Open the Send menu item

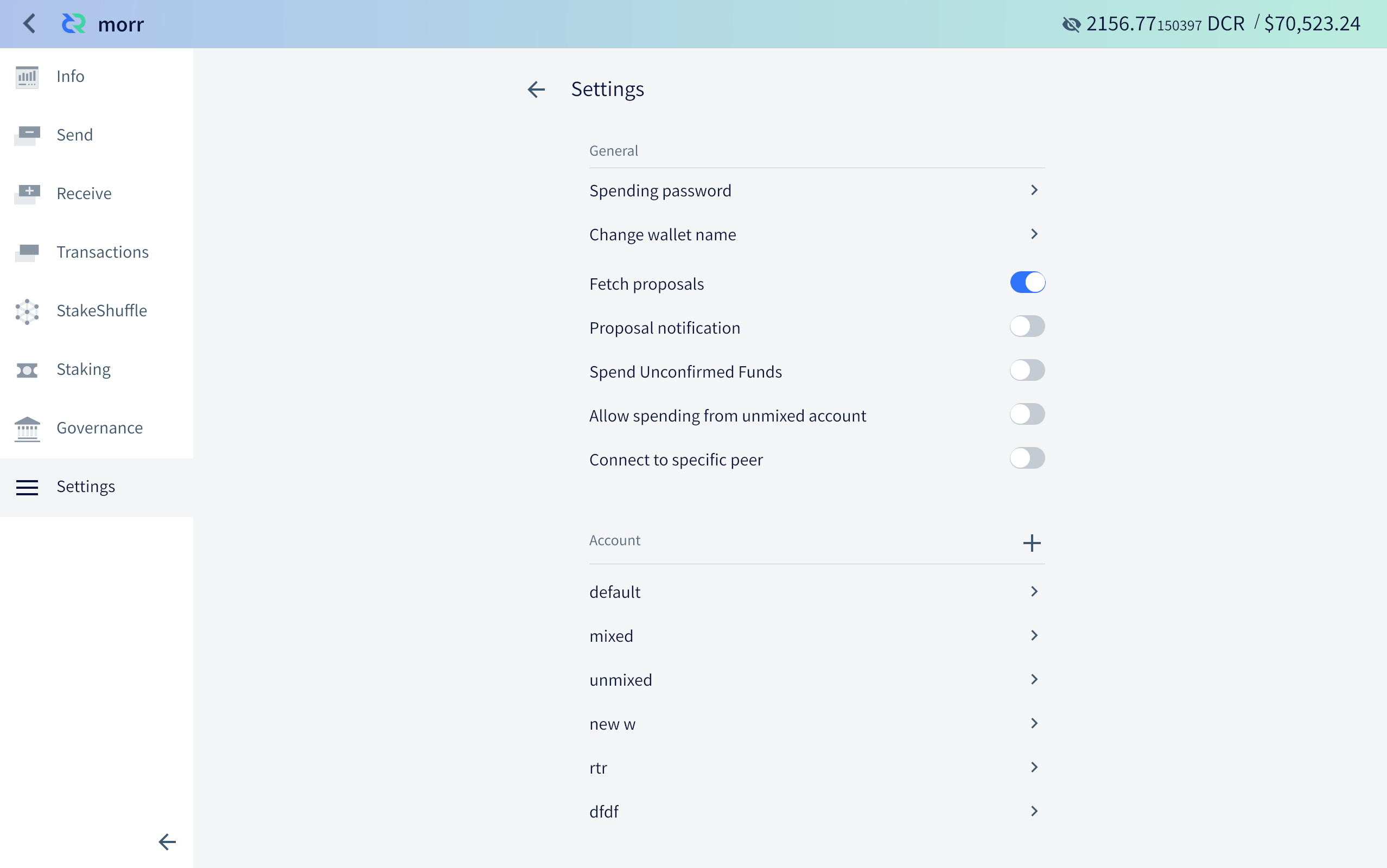[97, 135]
